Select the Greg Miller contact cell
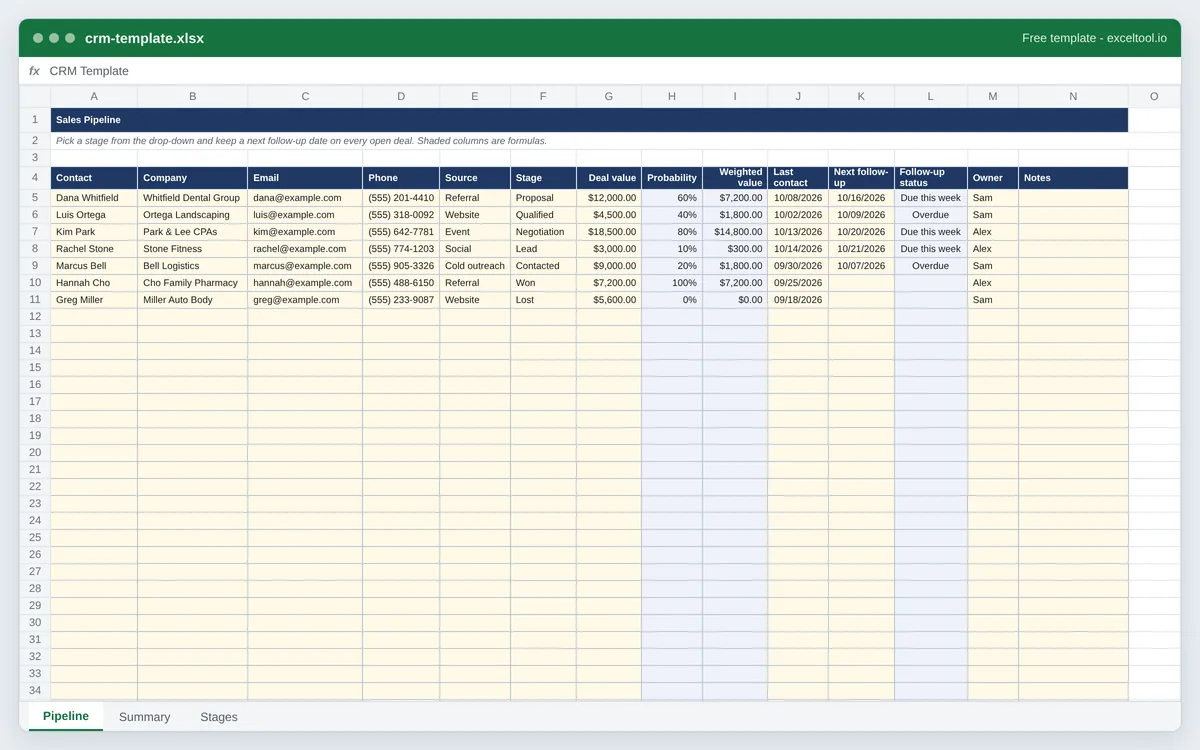This screenshot has width=1200, height=750. (94, 300)
